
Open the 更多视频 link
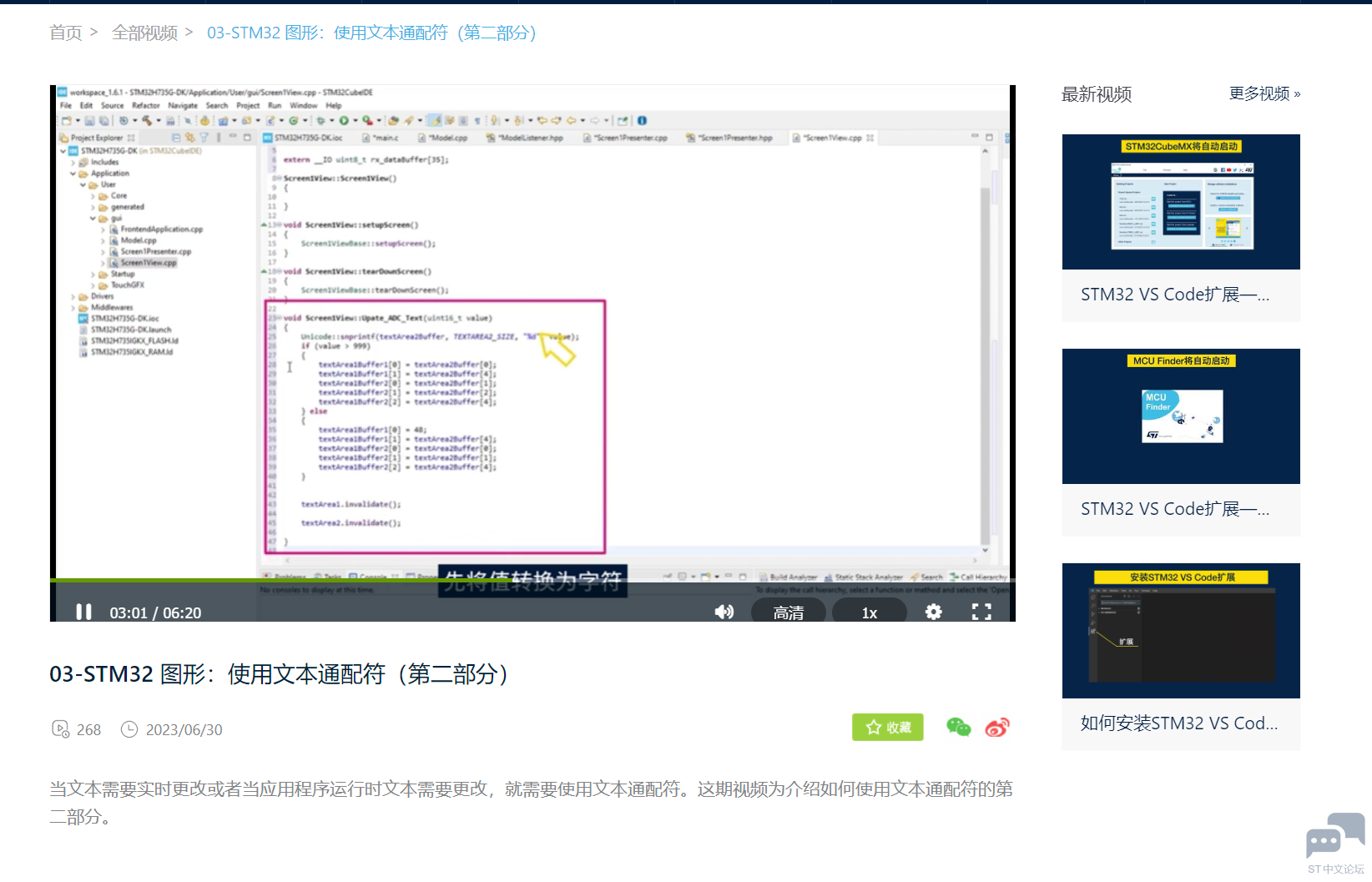(x=1264, y=93)
